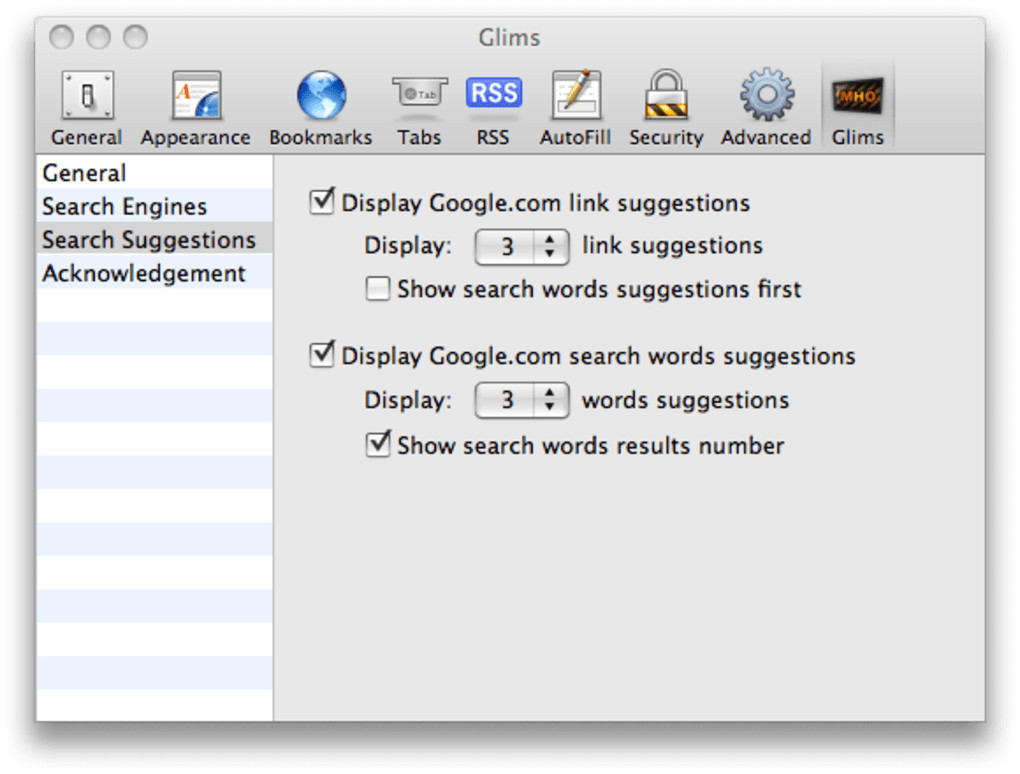Click the window zoom button
1020x774 pixels.
coord(135,38)
